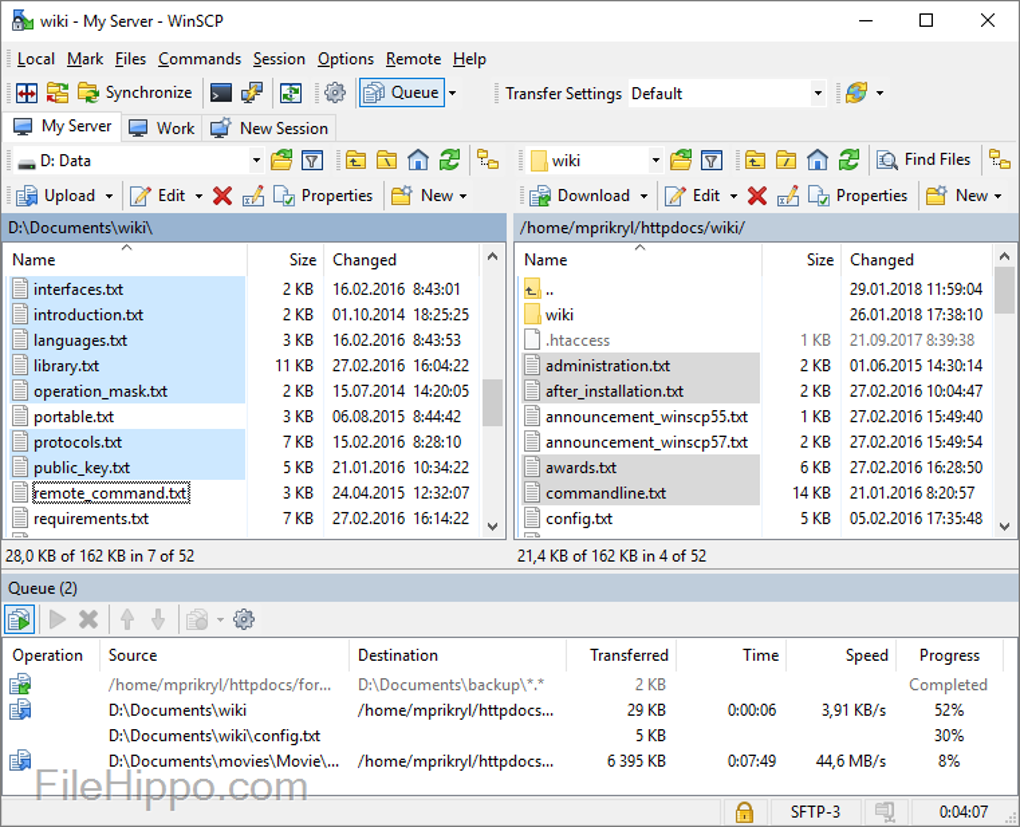Toggle remote directory tree icon
Image resolution: width=1020 pixels, height=827 pixels.
999,160
